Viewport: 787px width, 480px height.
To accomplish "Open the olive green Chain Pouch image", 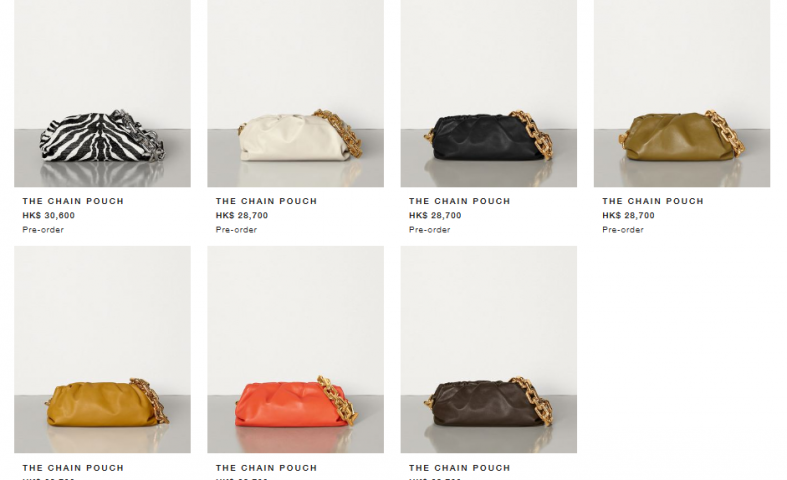I will click(682, 93).
